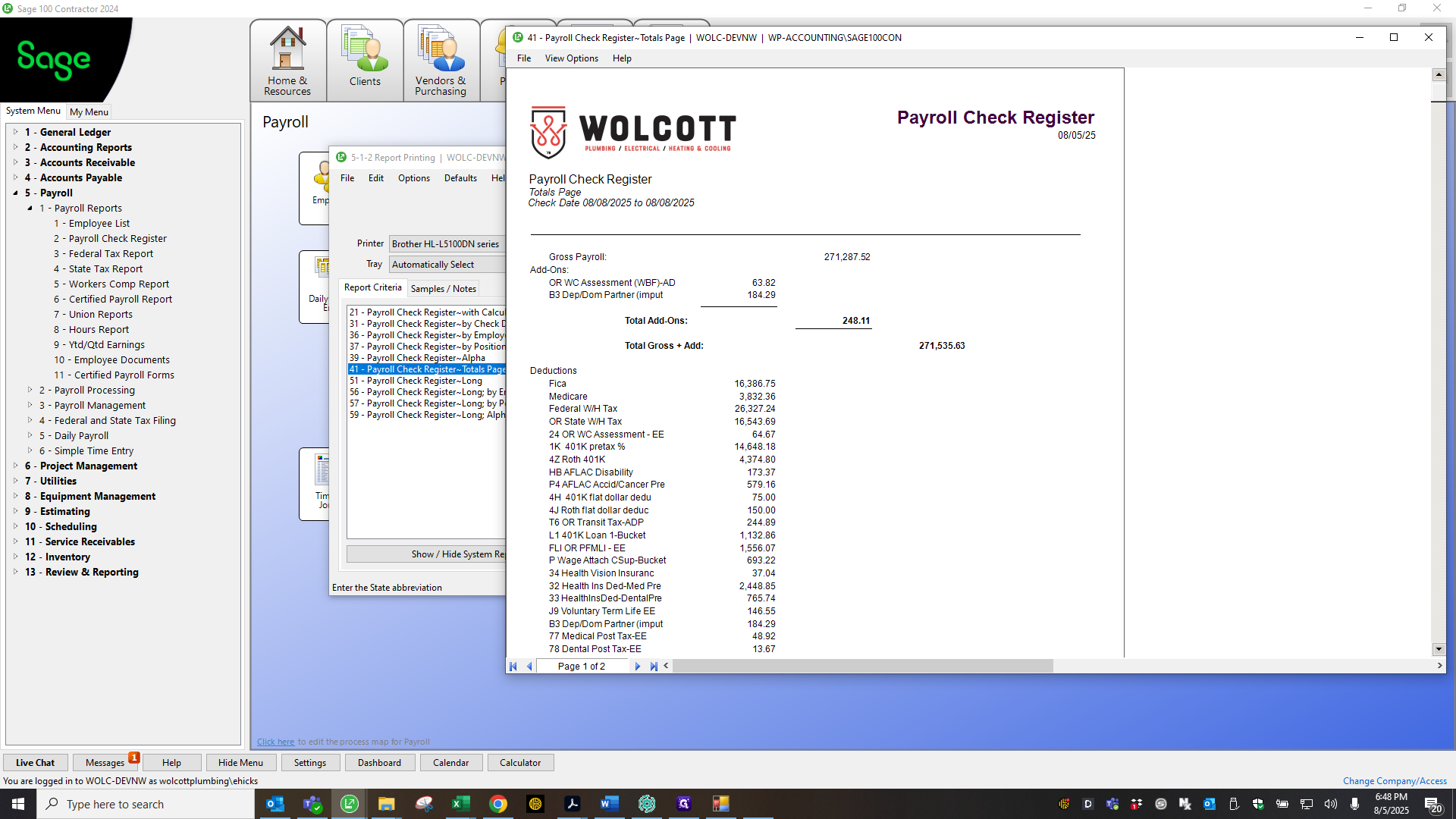Expand Payroll Processing tree node
1456x819 pixels.
30,390
